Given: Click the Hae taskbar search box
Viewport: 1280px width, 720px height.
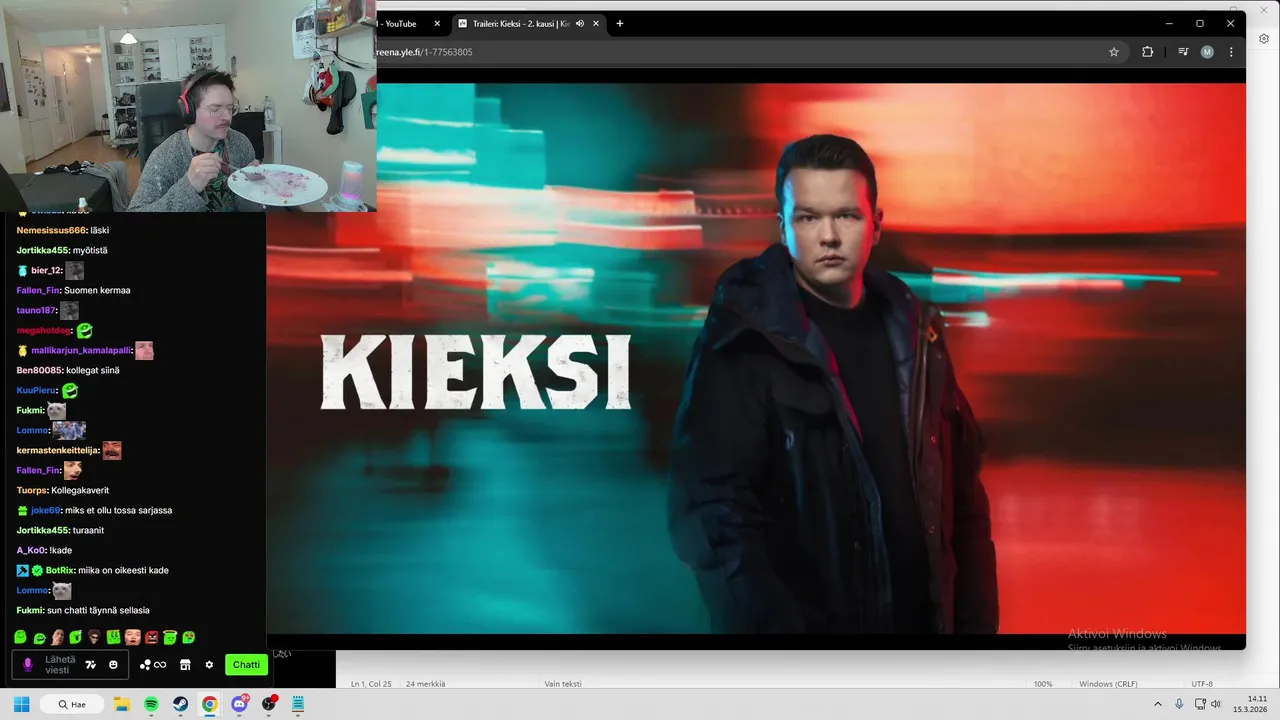Looking at the screenshot, I should coord(72,704).
